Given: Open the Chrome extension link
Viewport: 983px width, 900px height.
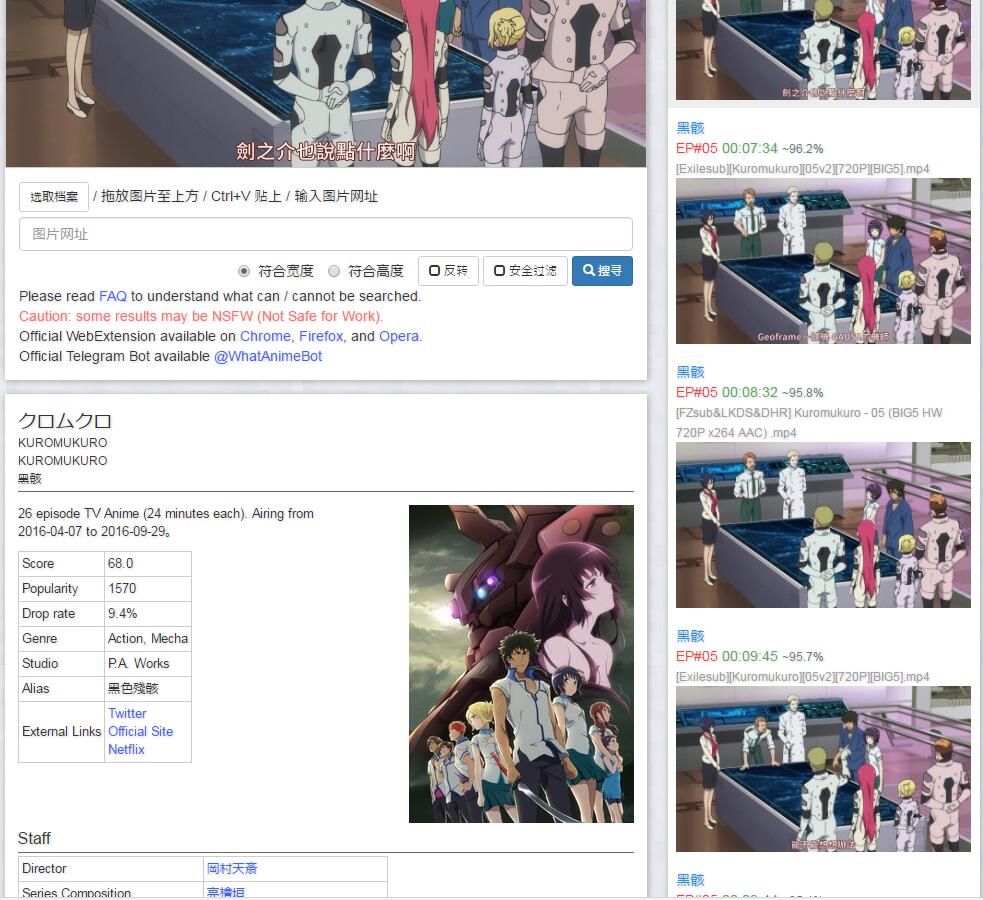Looking at the screenshot, I should pyautogui.click(x=265, y=337).
